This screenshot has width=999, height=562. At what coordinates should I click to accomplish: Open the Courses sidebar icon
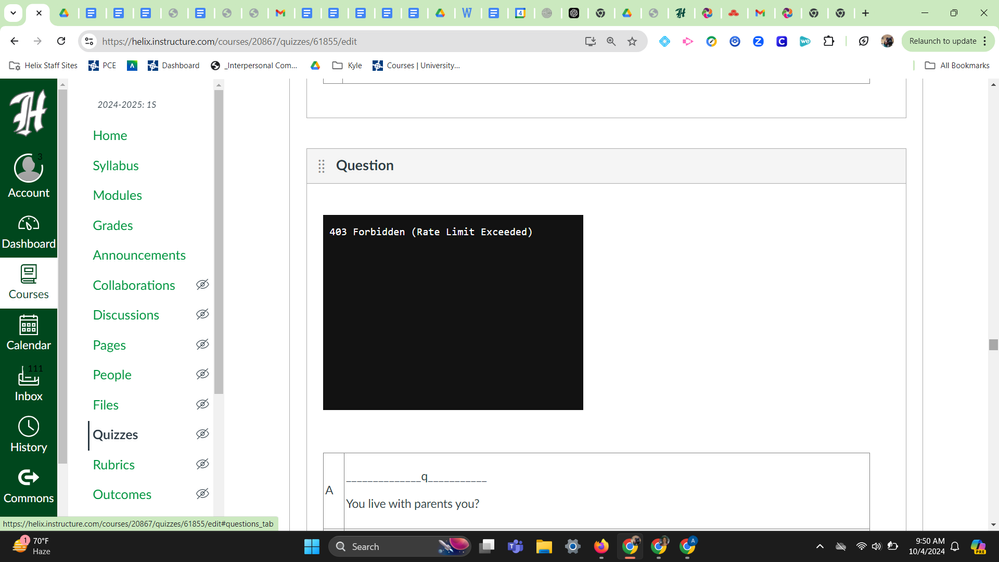[28, 282]
